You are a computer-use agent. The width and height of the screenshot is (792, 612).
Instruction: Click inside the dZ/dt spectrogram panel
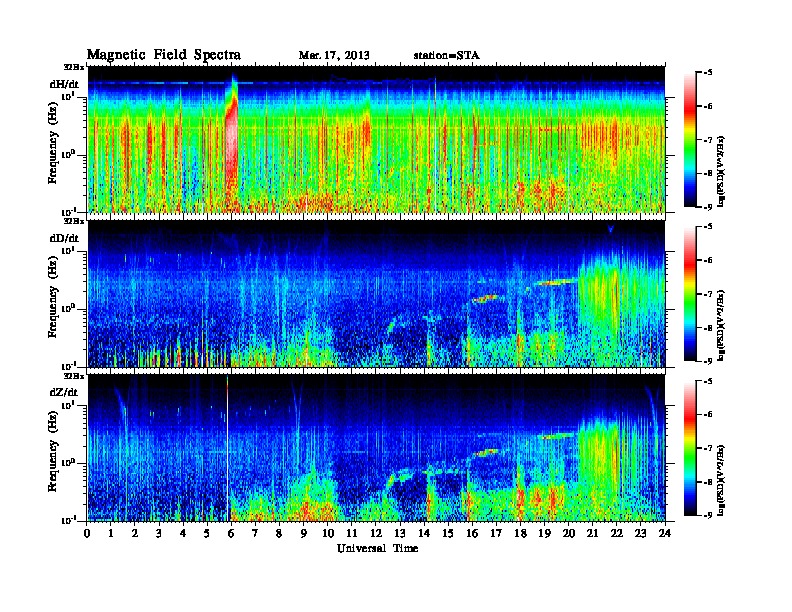point(376,448)
